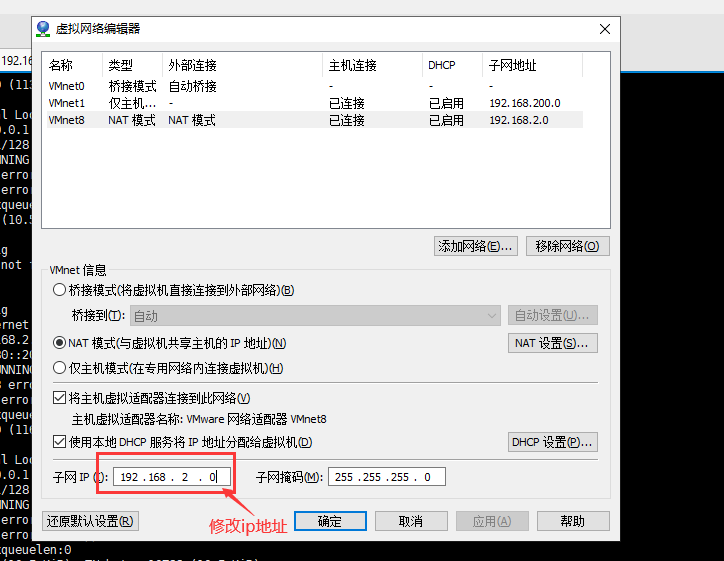Screen dimensions: 724x561
Task: Click 还原默认设置 button
Action: click(x=90, y=521)
